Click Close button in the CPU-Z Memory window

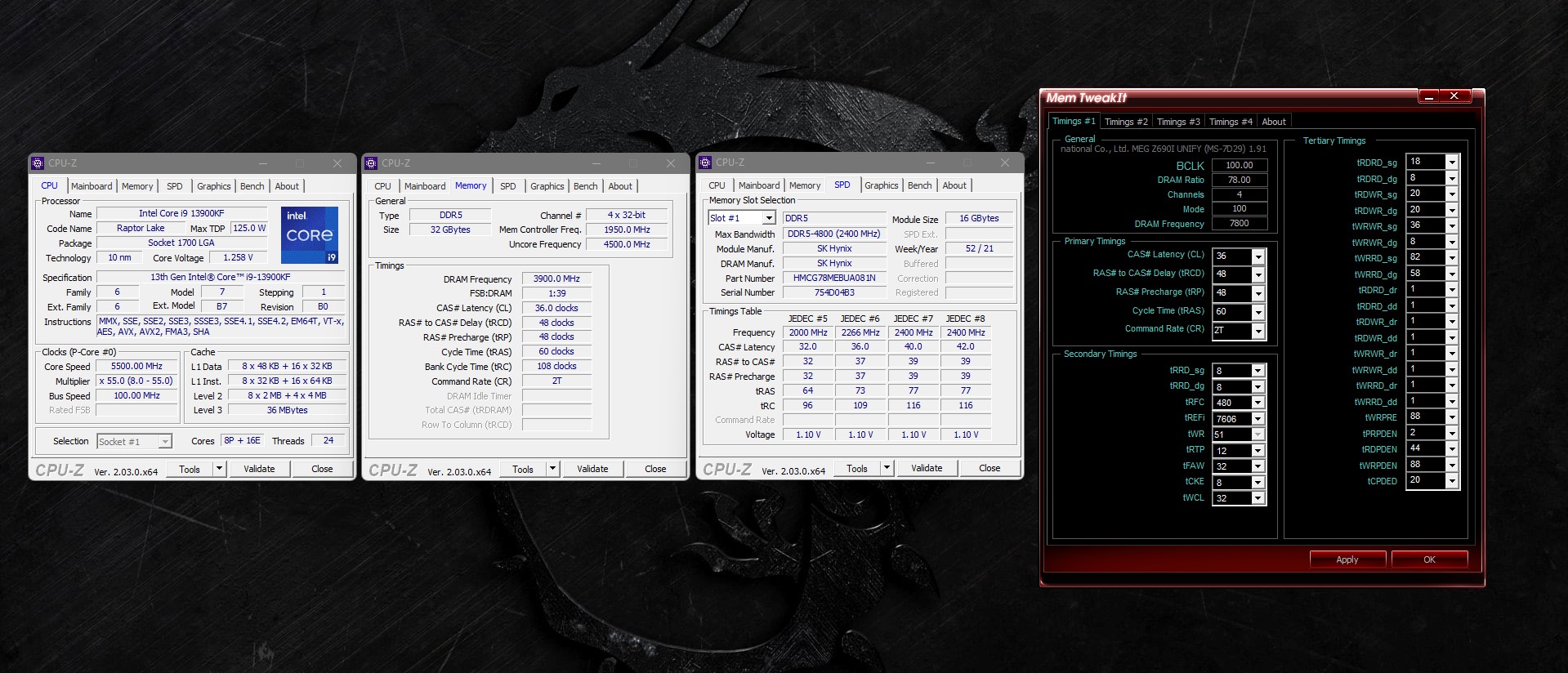click(655, 469)
